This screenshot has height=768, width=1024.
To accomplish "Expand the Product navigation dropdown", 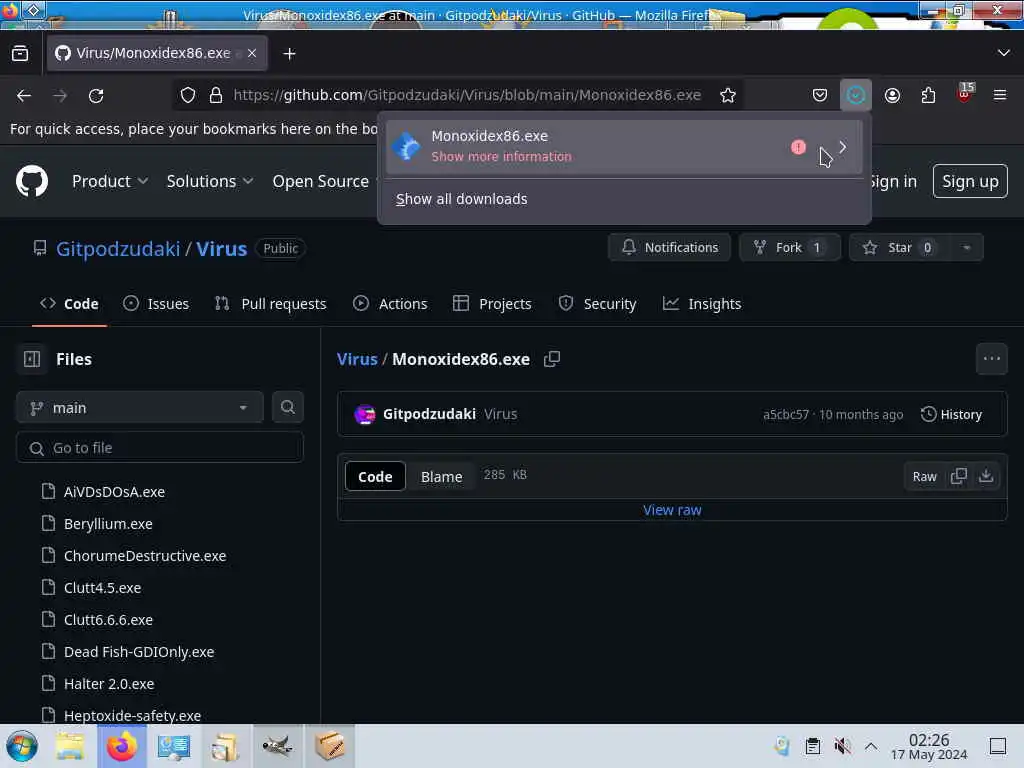I will pyautogui.click(x=110, y=181).
